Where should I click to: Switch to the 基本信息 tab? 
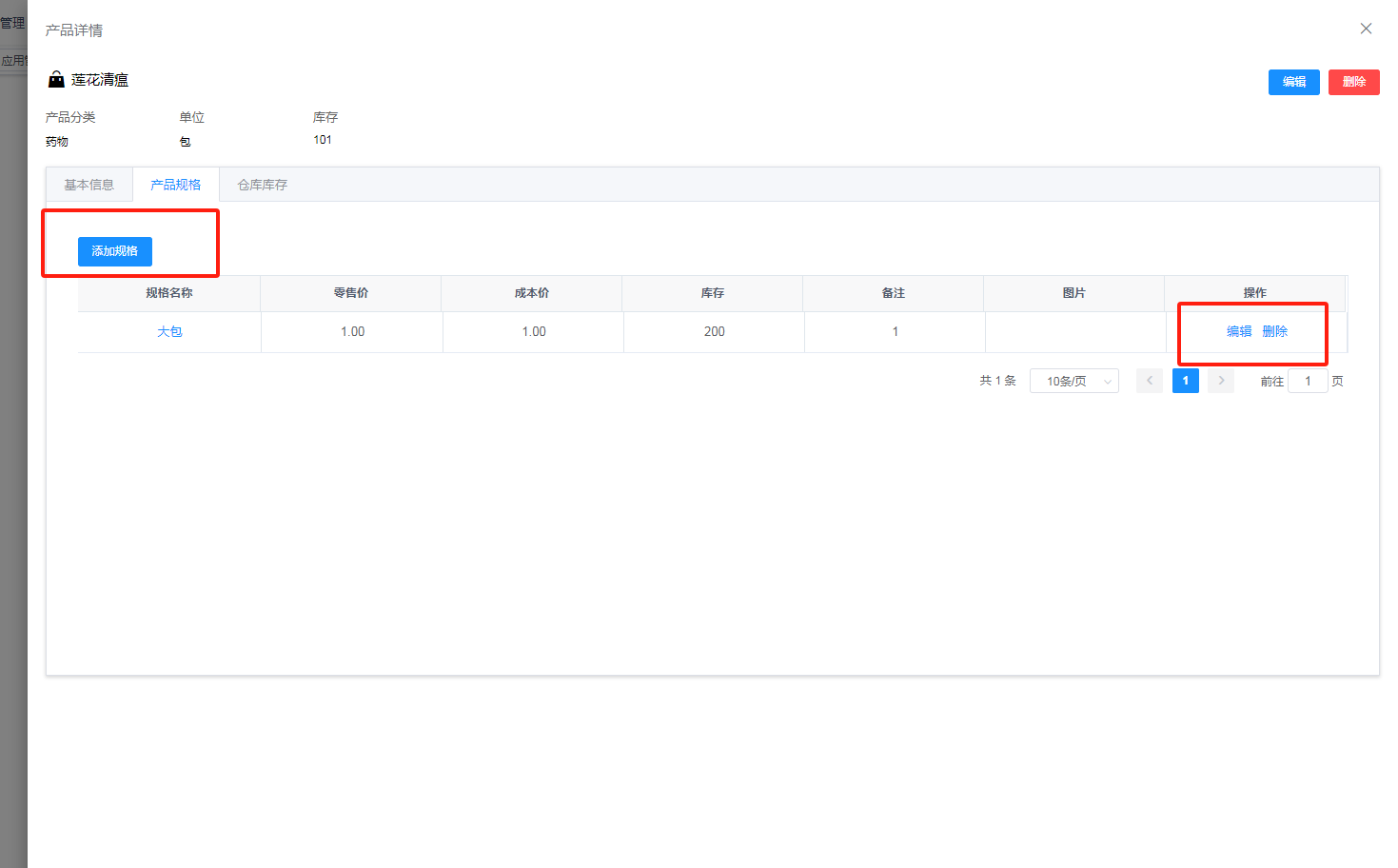pos(89,185)
